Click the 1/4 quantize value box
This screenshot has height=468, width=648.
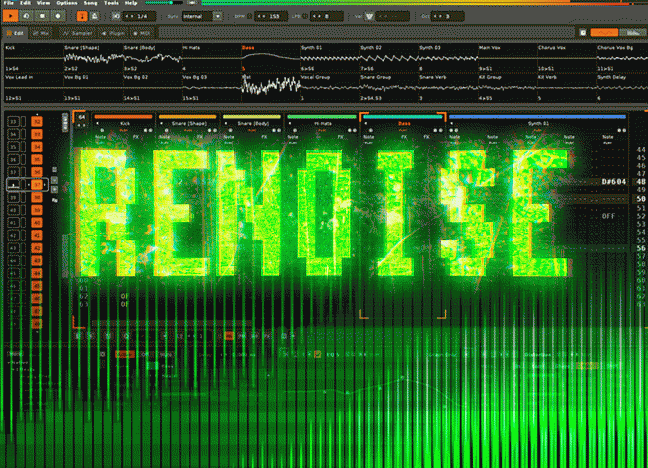pos(139,16)
